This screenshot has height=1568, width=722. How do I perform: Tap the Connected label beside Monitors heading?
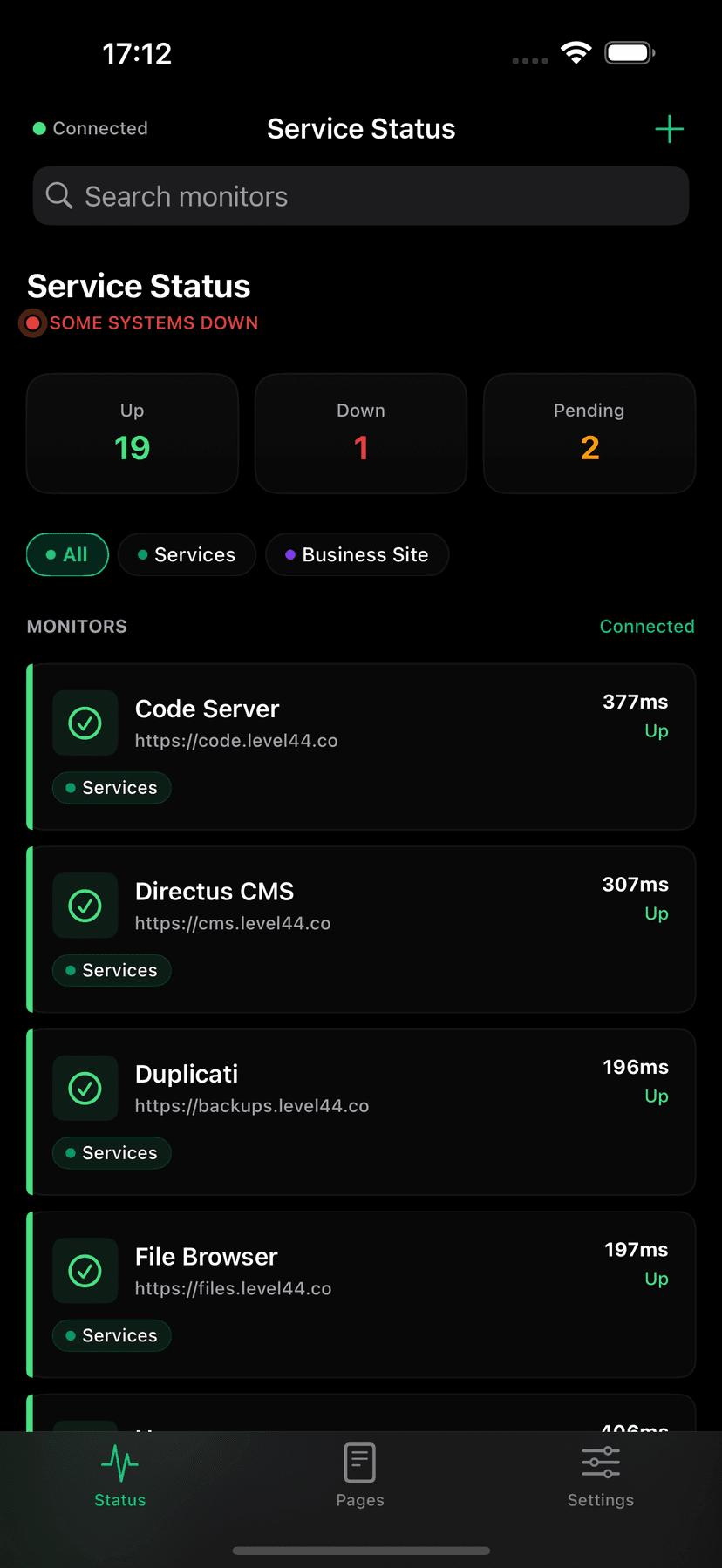[x=647, y=627]
